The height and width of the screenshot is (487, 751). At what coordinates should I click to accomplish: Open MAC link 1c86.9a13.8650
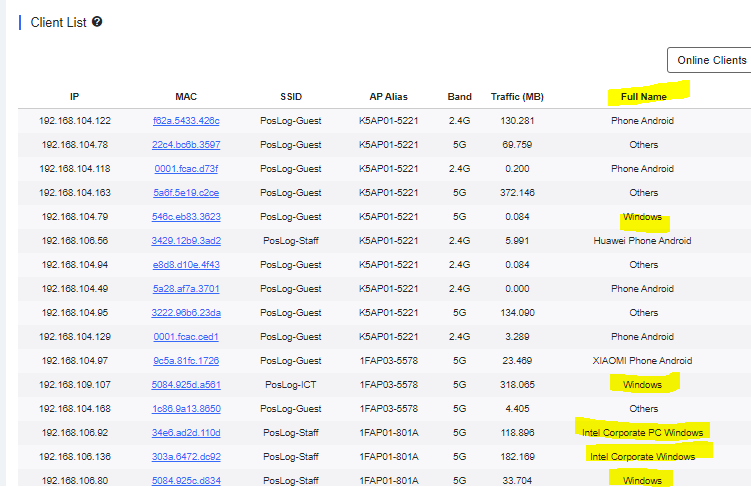(186, 408)
